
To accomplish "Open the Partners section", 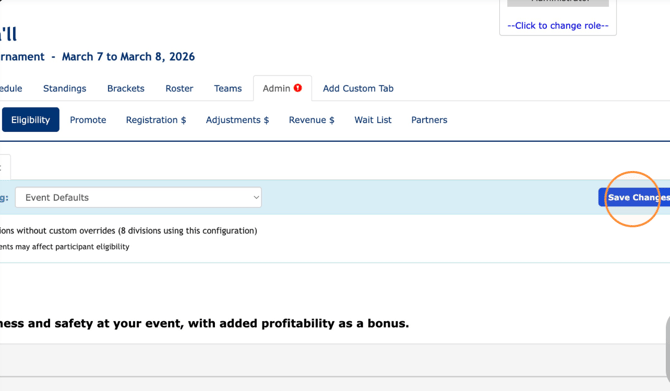I will click(x=429, y=120).
